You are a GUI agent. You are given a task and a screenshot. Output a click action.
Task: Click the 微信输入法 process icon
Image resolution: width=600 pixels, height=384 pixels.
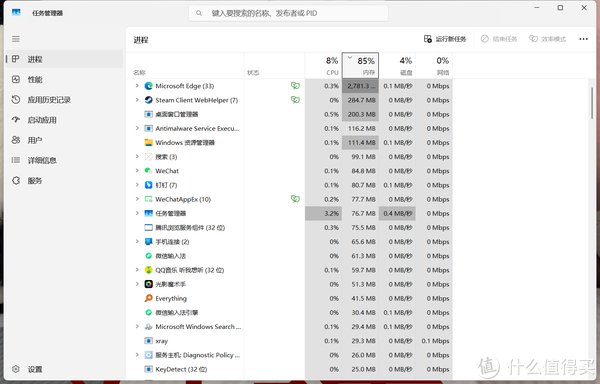pyautogui.click(x=148, y=256)
